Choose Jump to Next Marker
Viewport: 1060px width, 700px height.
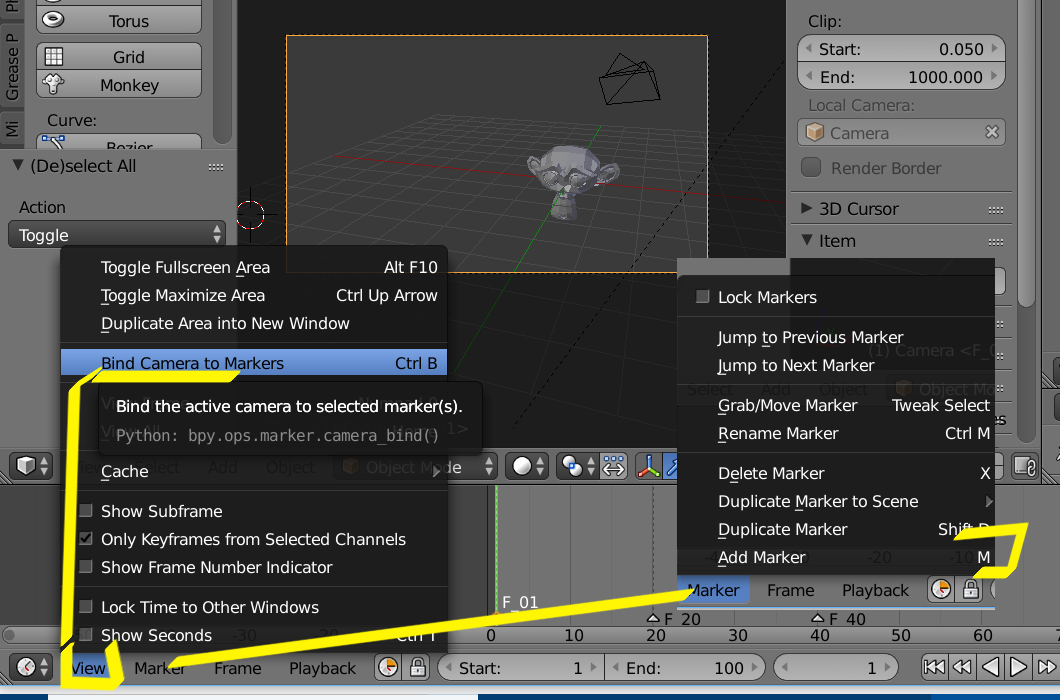(836, 365)
